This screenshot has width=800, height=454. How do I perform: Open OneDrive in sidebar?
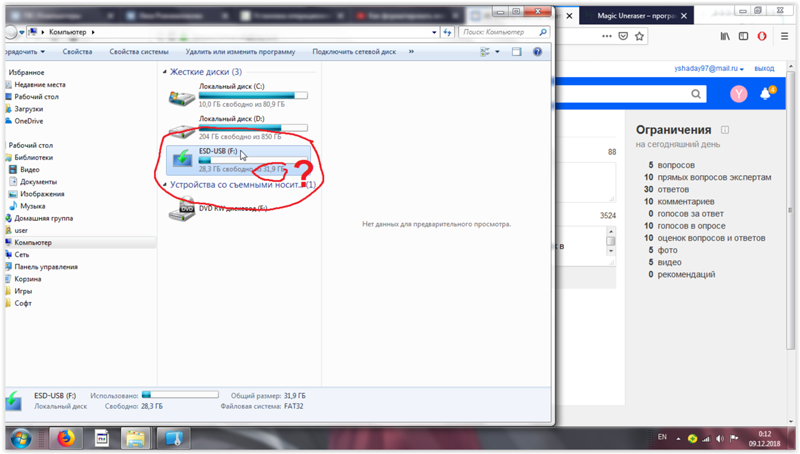pos(29,121)
